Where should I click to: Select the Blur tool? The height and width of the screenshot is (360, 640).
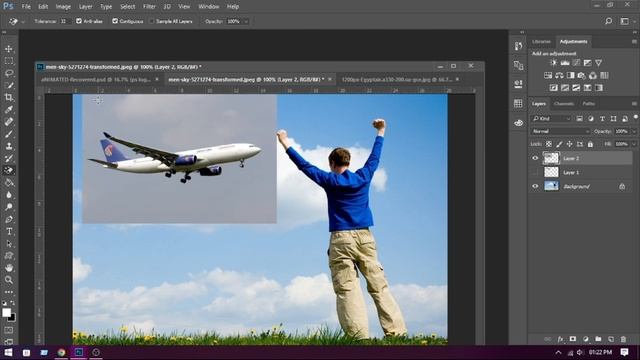click(x=9, y=195)
